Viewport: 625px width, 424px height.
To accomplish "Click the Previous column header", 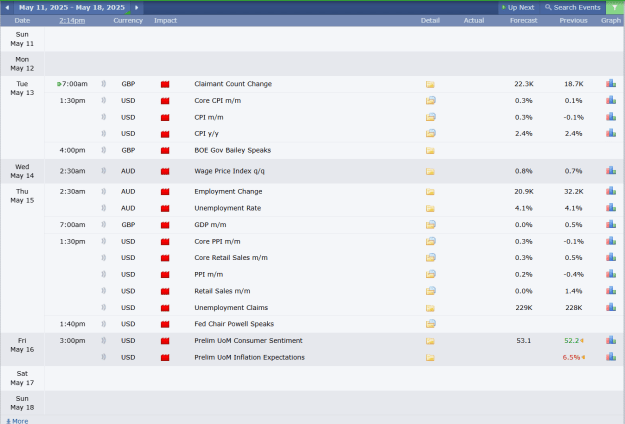I will click(x=573, y=20).
